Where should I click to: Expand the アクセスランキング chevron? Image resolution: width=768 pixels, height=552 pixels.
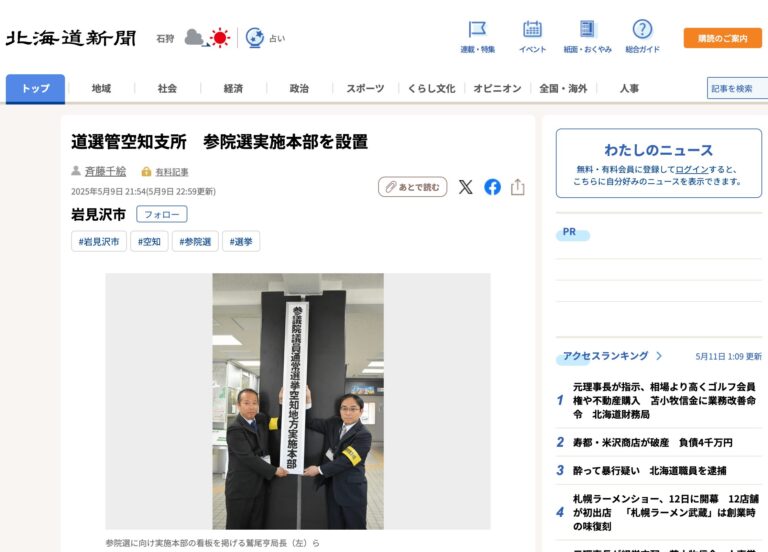[659, 356]
